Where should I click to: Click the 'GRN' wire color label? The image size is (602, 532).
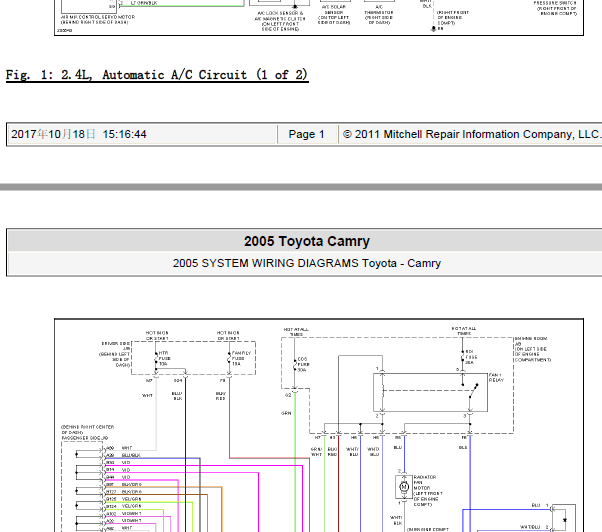[286, 413]
